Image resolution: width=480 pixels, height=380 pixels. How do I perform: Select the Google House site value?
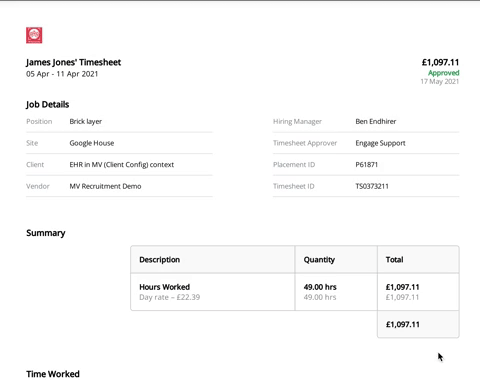92,143
